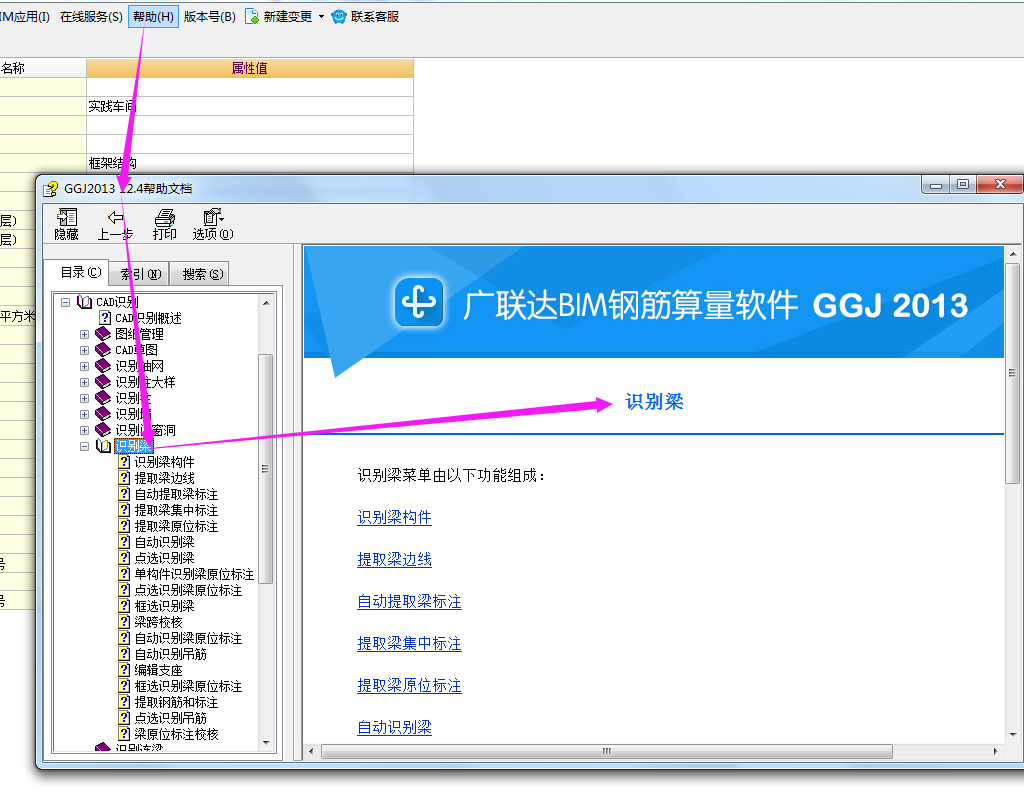Select 框选识别梁 in the tree
The width and height of the screenshot is (1024, 805).
tap(165, 606)
